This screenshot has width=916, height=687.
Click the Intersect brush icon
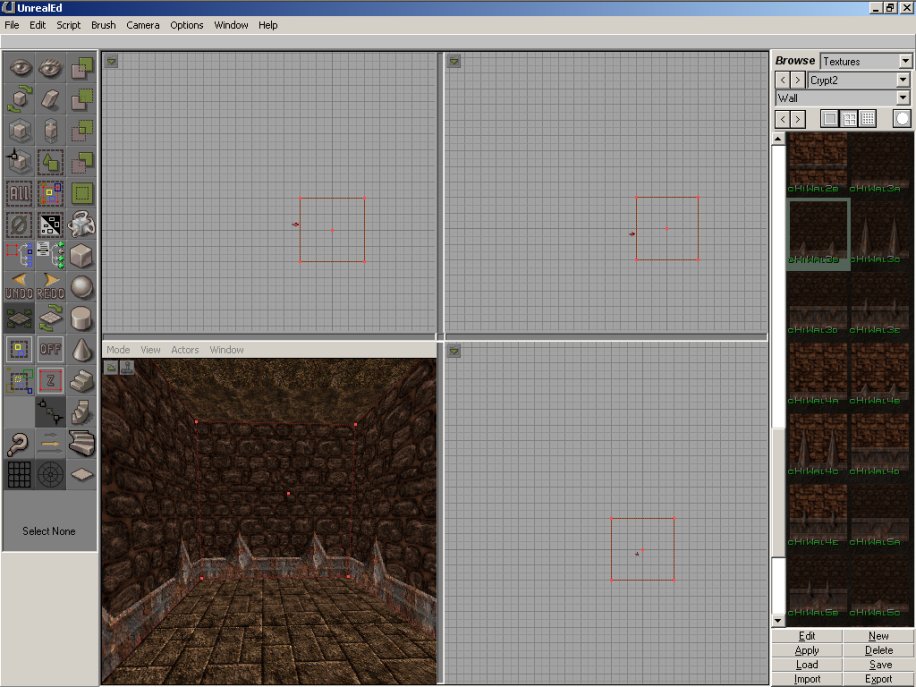tap(81, 130)
